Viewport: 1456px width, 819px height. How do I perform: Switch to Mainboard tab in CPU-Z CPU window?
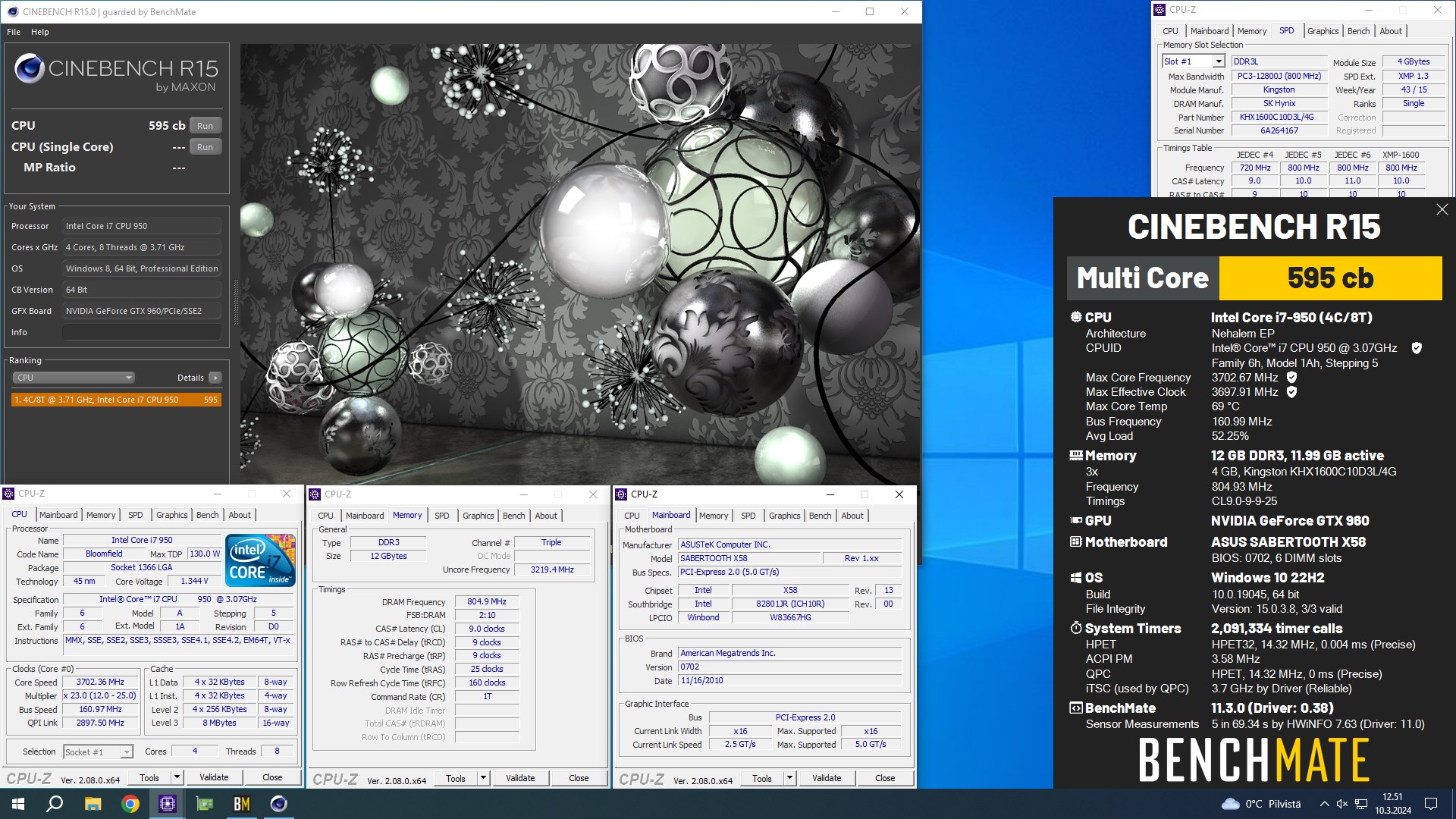[58, 515]
